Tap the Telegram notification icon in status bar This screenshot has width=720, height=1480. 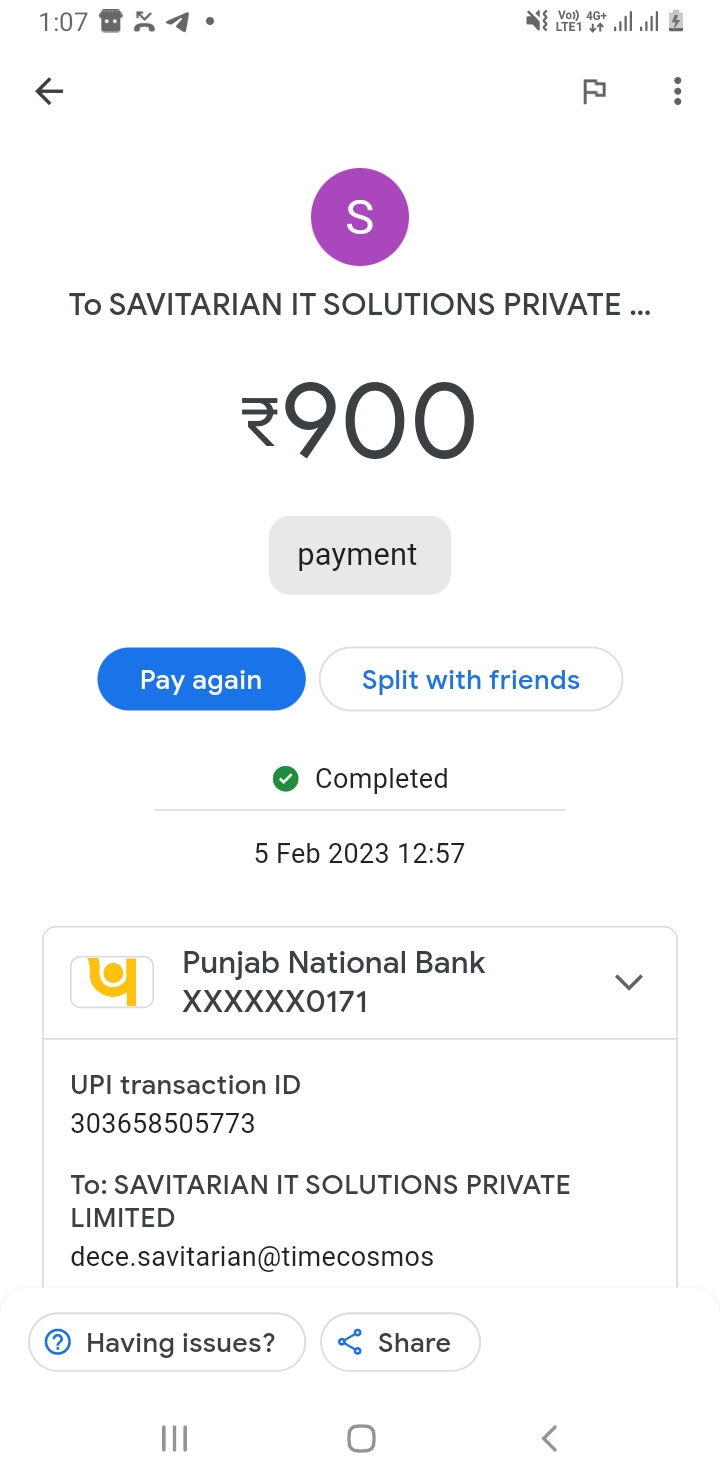tap(178, 21)
